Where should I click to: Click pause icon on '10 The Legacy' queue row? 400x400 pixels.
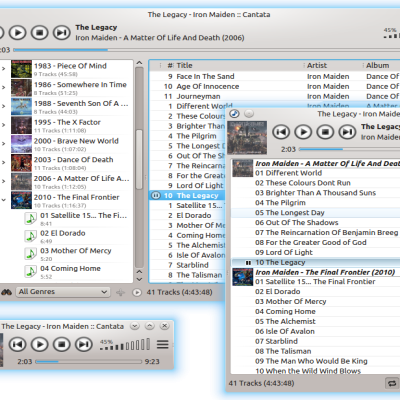156,195
